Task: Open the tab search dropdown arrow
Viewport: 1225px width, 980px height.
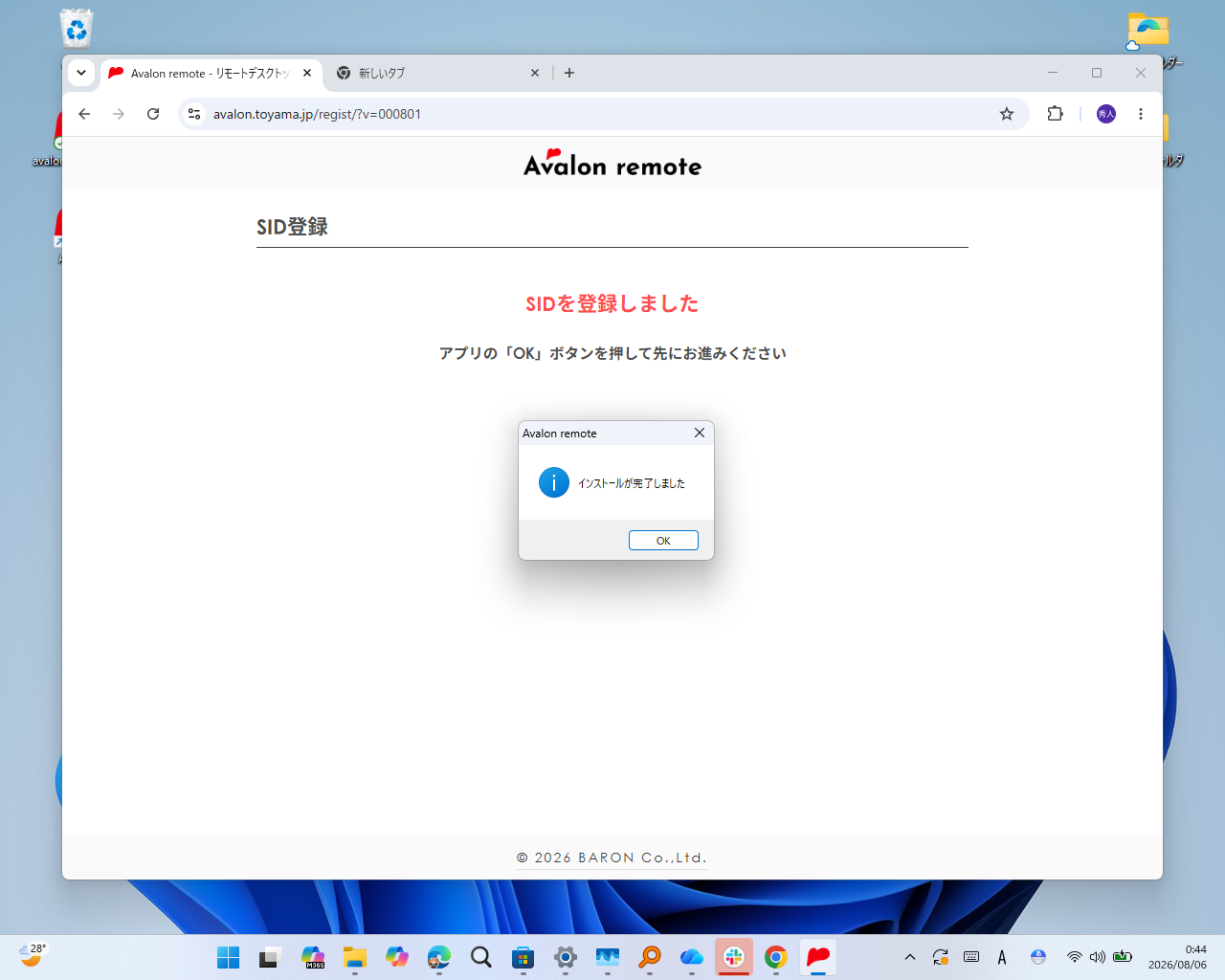Action: coord(81,73)
